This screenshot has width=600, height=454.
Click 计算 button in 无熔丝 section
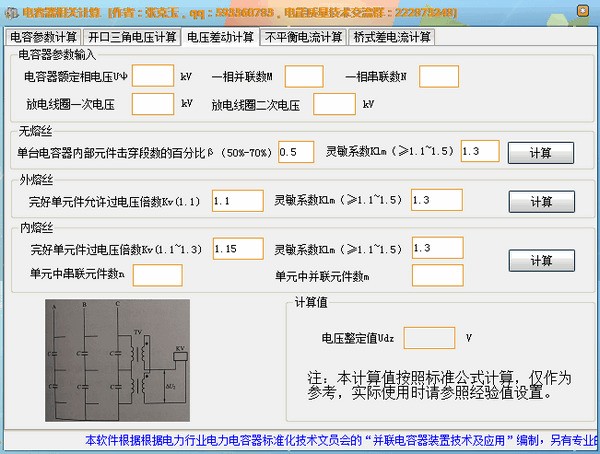point(541,153)
